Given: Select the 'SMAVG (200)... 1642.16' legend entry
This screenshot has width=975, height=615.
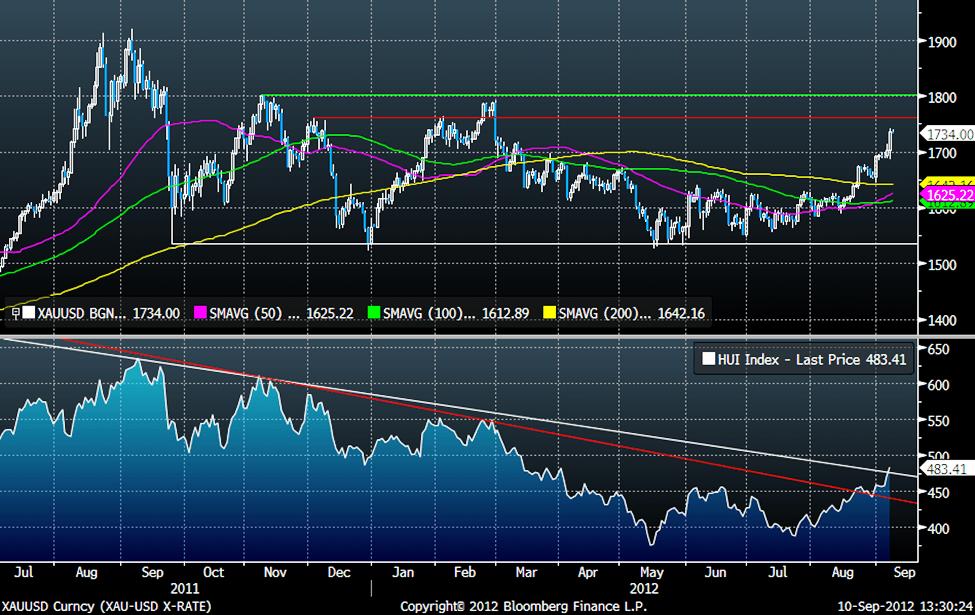Looking at the screenshot, I should point(624,313).
